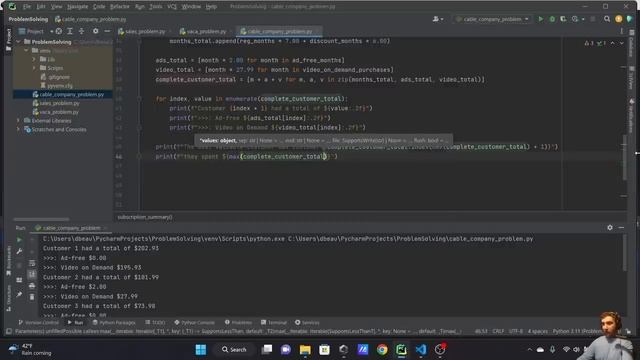Expand Scratches and Consoles node
The image size is (640, 360).
[x=18, y=129]
